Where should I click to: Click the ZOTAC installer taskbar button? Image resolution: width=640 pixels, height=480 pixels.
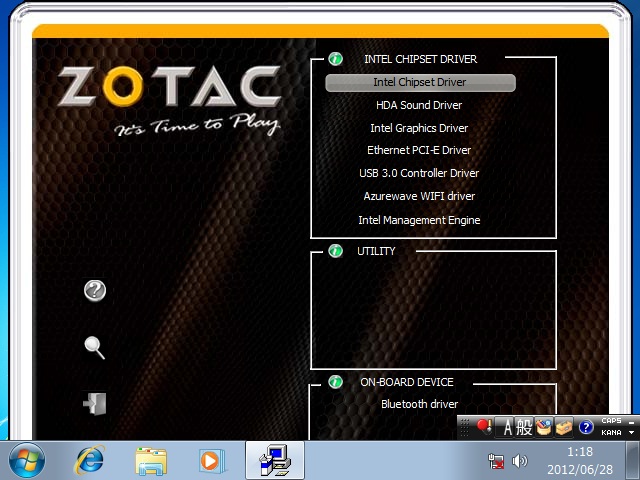tap(275, 460)
